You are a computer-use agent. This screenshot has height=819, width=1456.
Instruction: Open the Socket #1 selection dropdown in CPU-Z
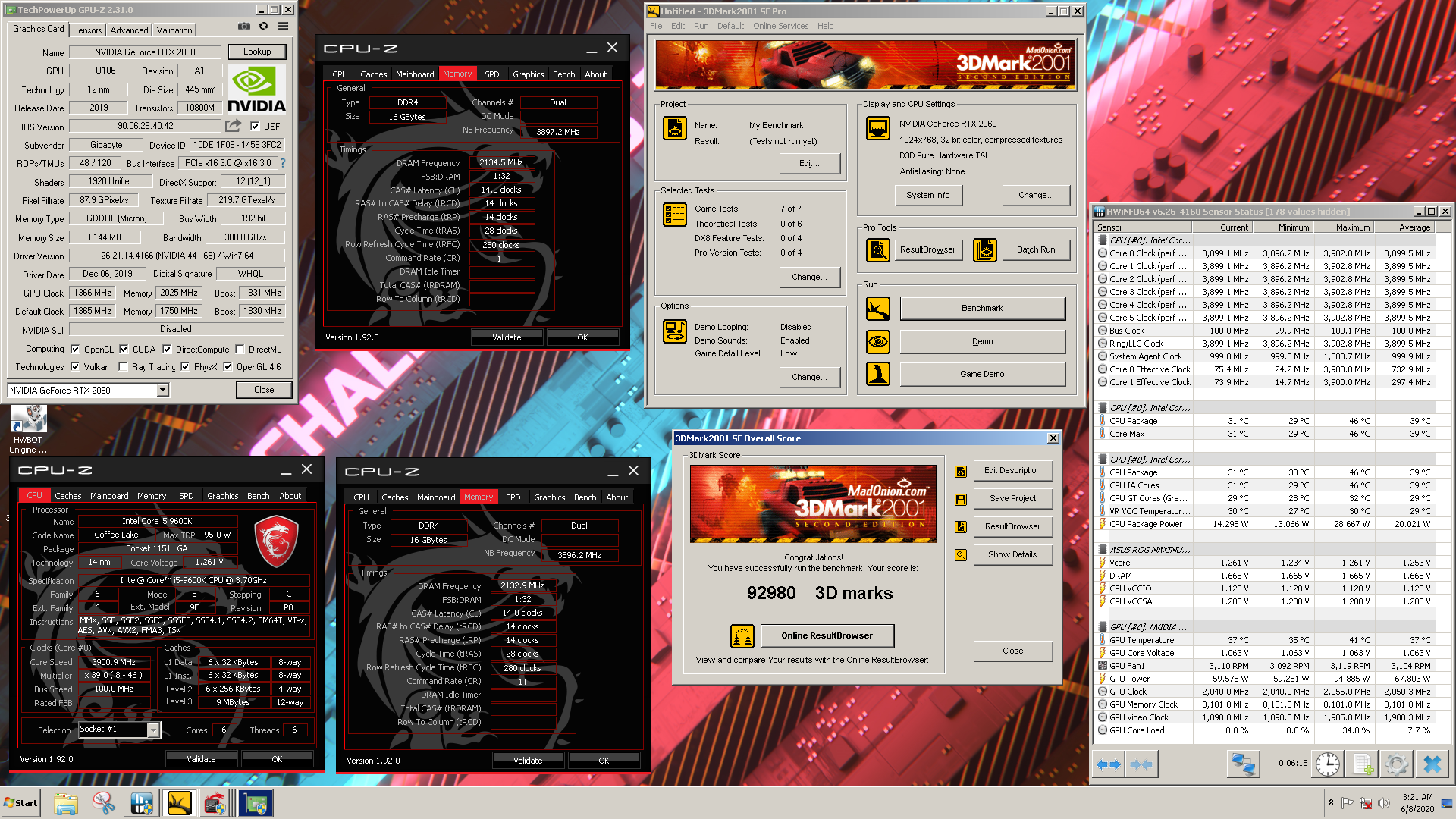pyautogui.click(x=153, y=730)
